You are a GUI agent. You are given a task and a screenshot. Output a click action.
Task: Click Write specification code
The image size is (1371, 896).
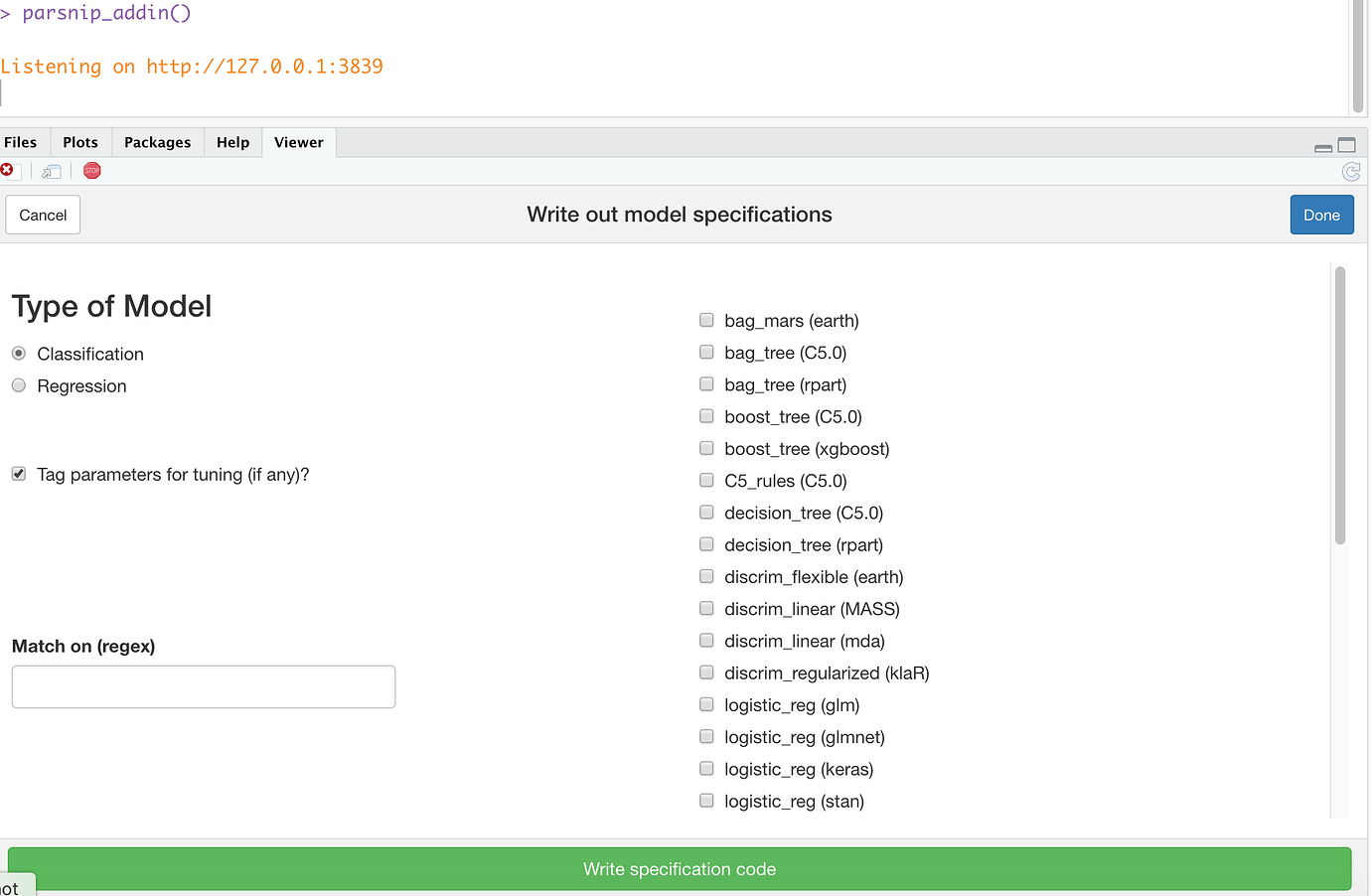[x=679, y=868]
